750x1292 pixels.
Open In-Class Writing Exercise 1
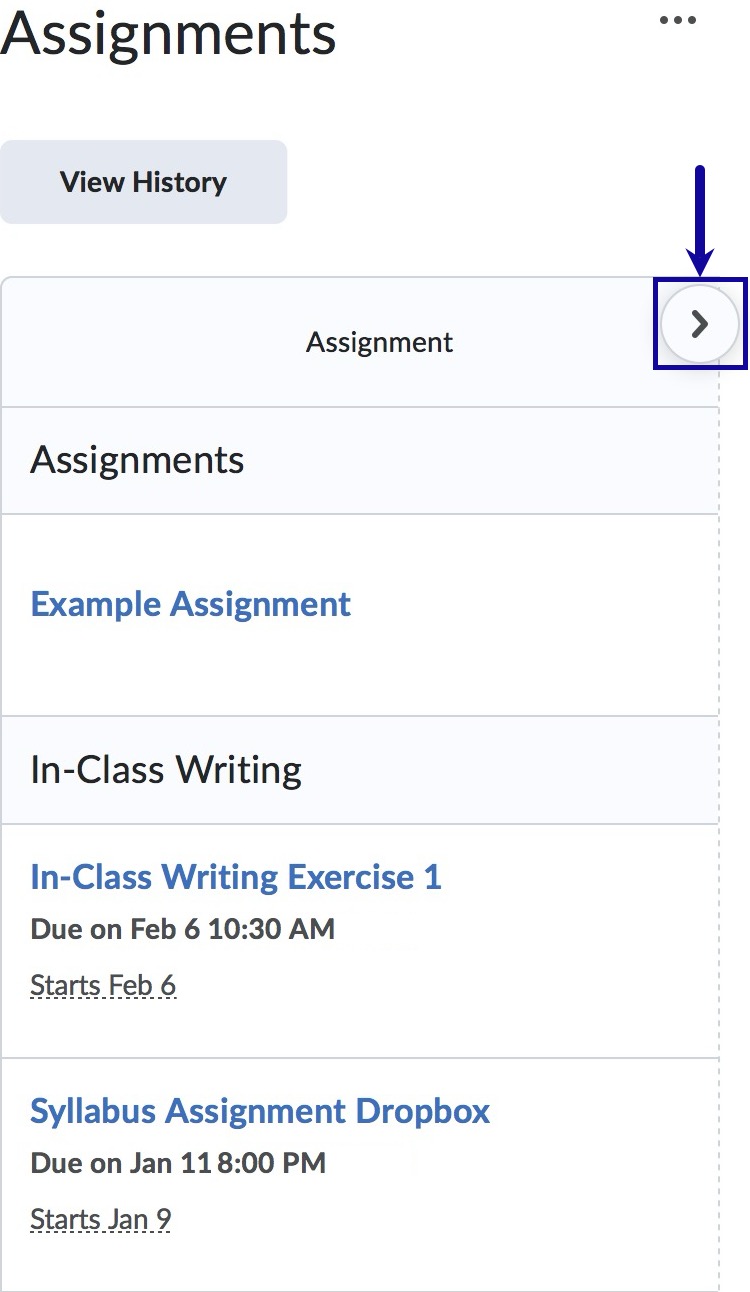(x=236, y=876)
